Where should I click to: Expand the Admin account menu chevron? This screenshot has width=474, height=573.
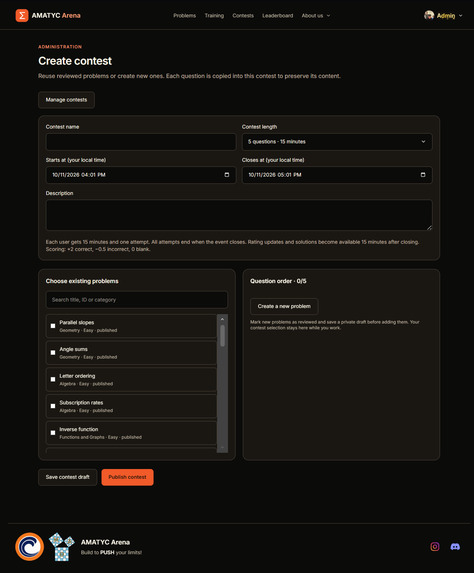tap(460, 16)
